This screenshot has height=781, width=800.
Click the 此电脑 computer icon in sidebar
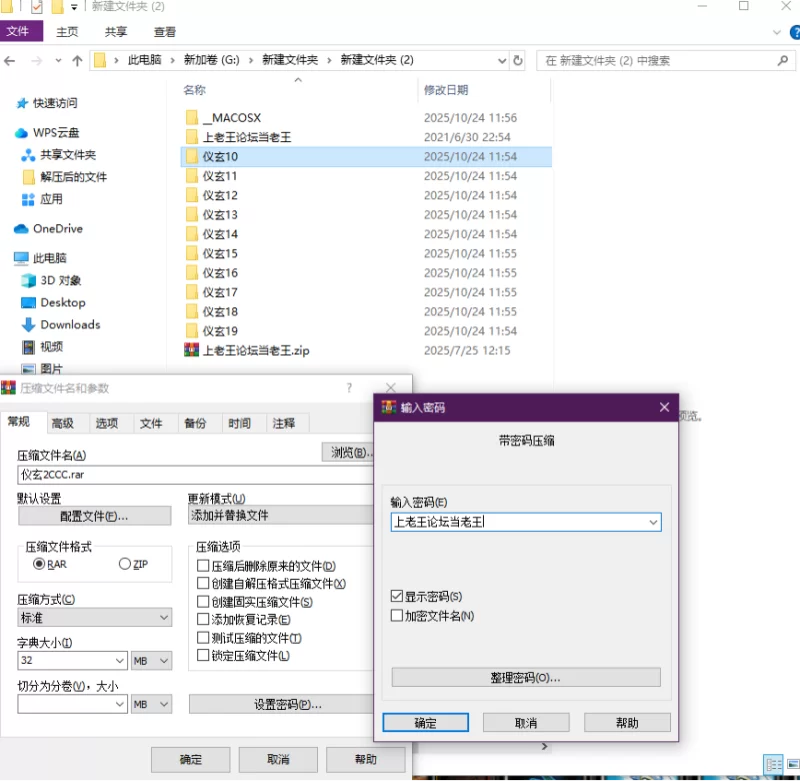pyautogui.click(x=21, y=258)
